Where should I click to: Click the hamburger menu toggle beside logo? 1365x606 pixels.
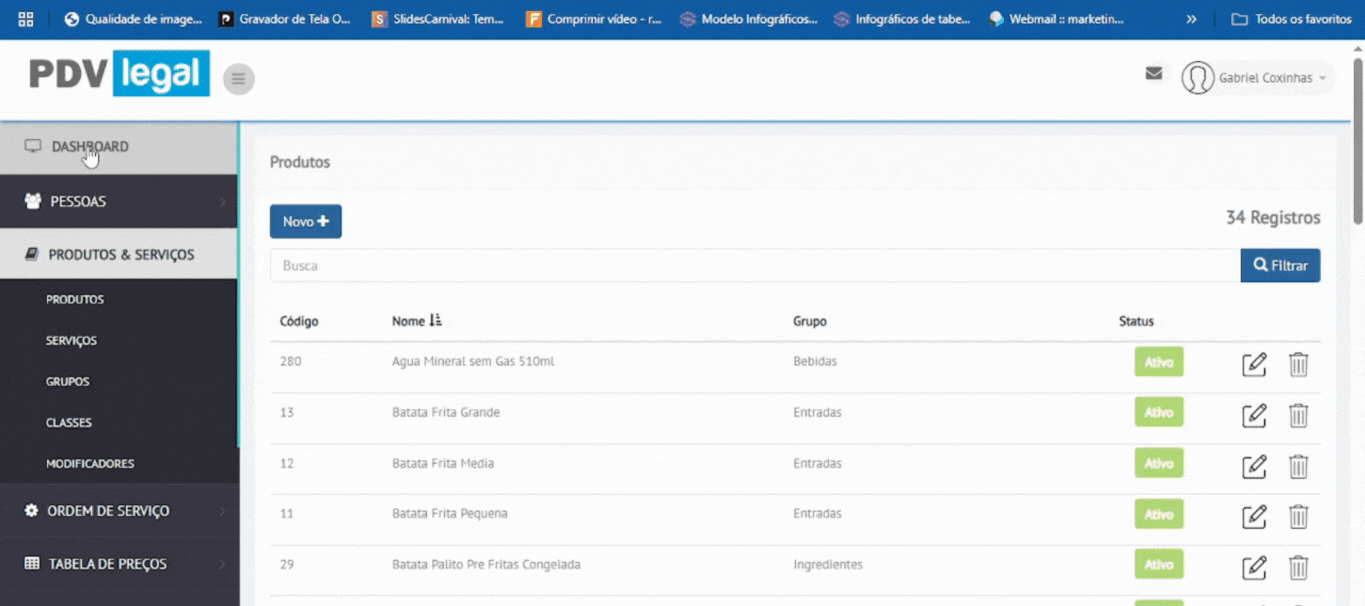(238, 79)
